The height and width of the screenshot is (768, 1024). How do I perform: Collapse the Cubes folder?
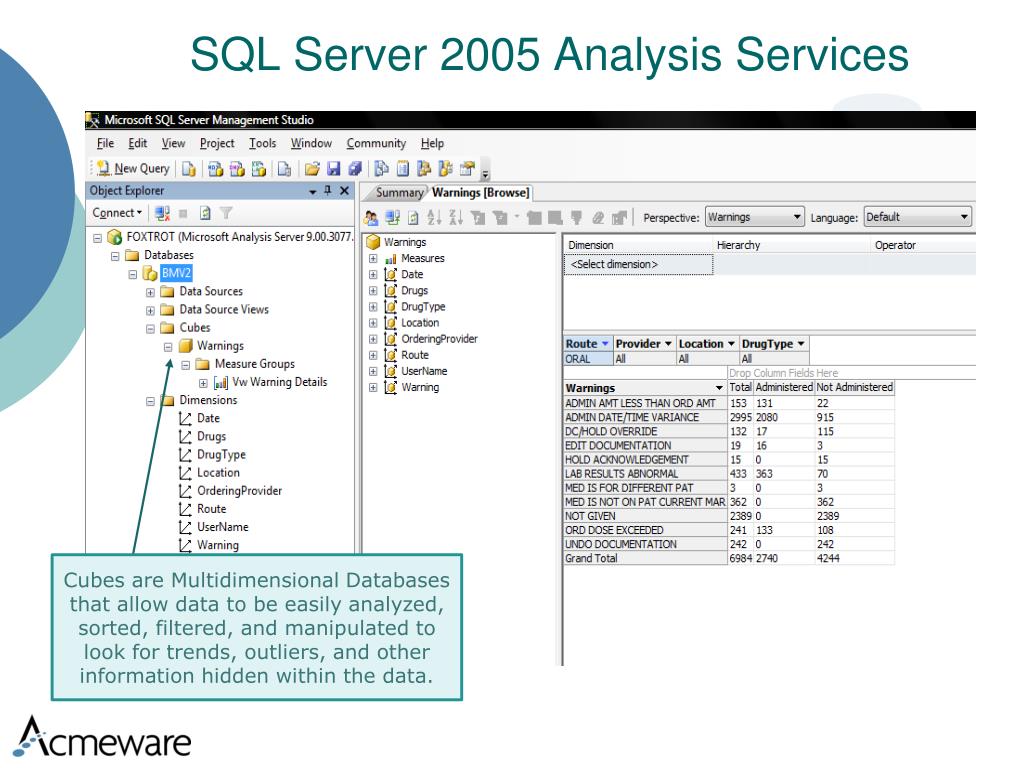(x=150, y=328)
